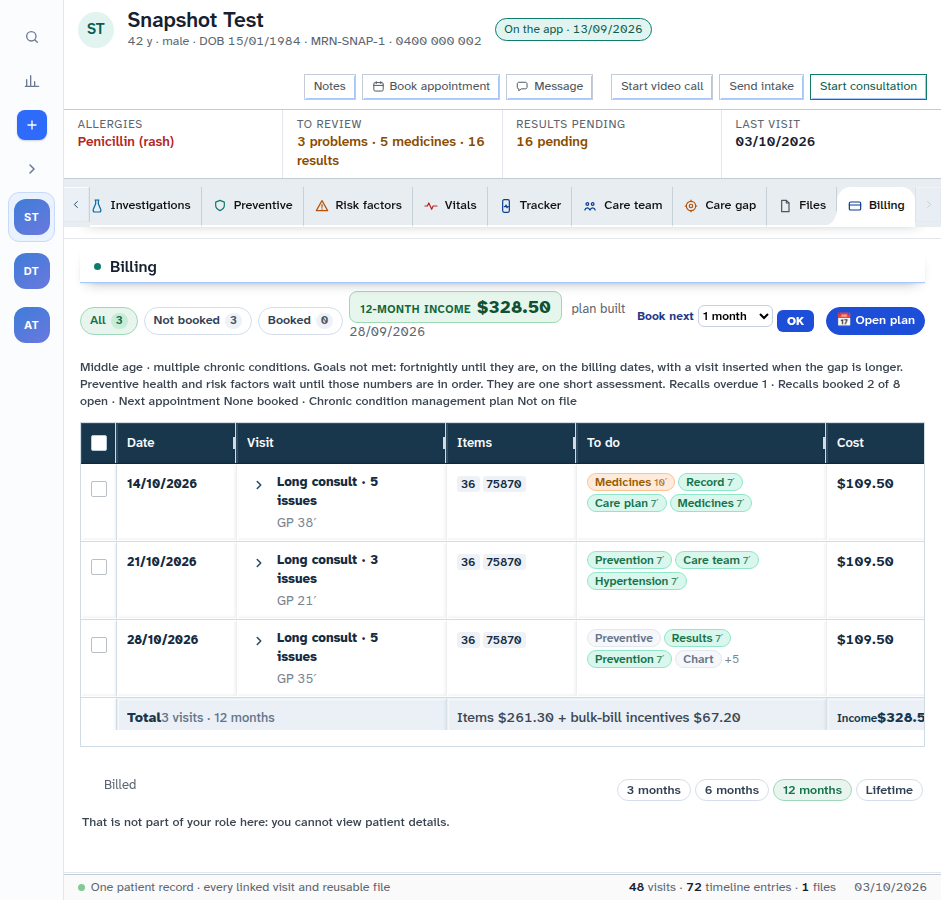This screenshot has width=941, height=900.
Task: Switch to the Risk factors tab
Action: point(359,205)
